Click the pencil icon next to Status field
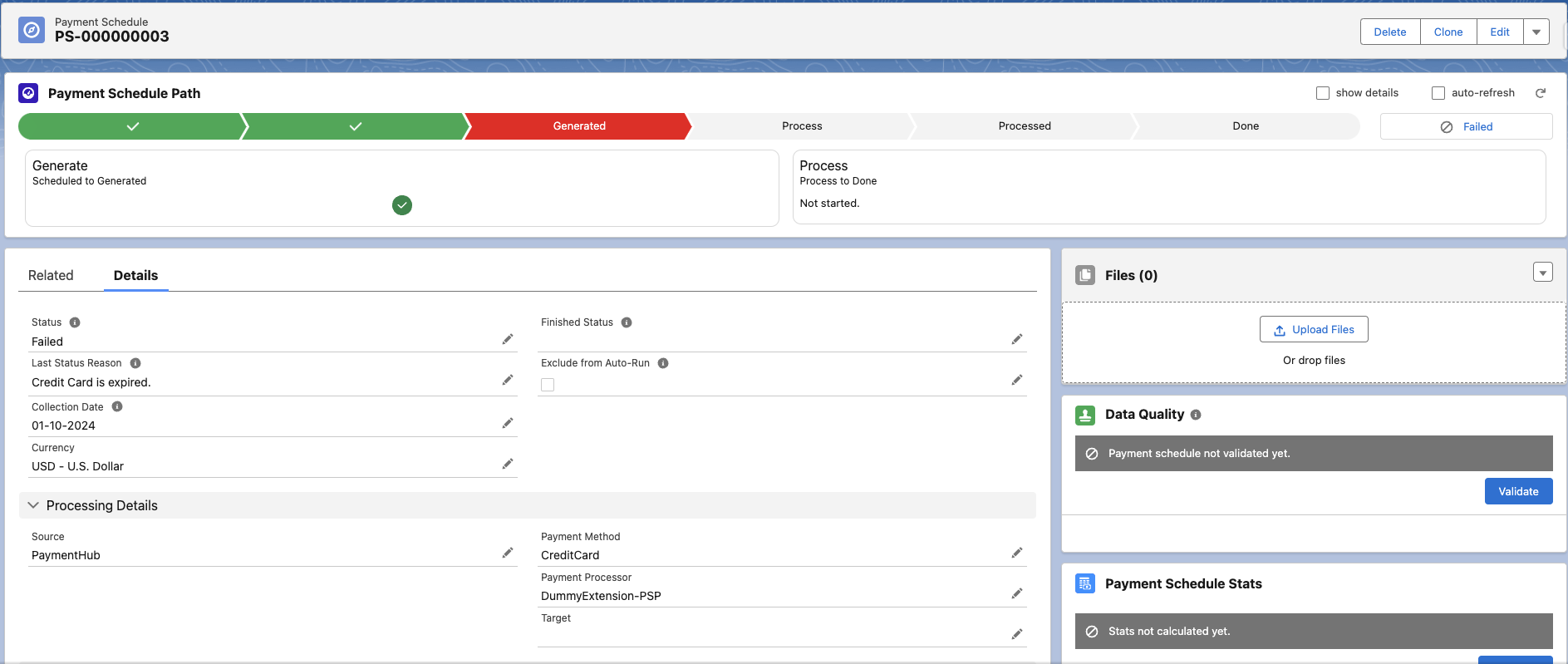Viewport: 1568px width, 664px height. tap(507, 339)
